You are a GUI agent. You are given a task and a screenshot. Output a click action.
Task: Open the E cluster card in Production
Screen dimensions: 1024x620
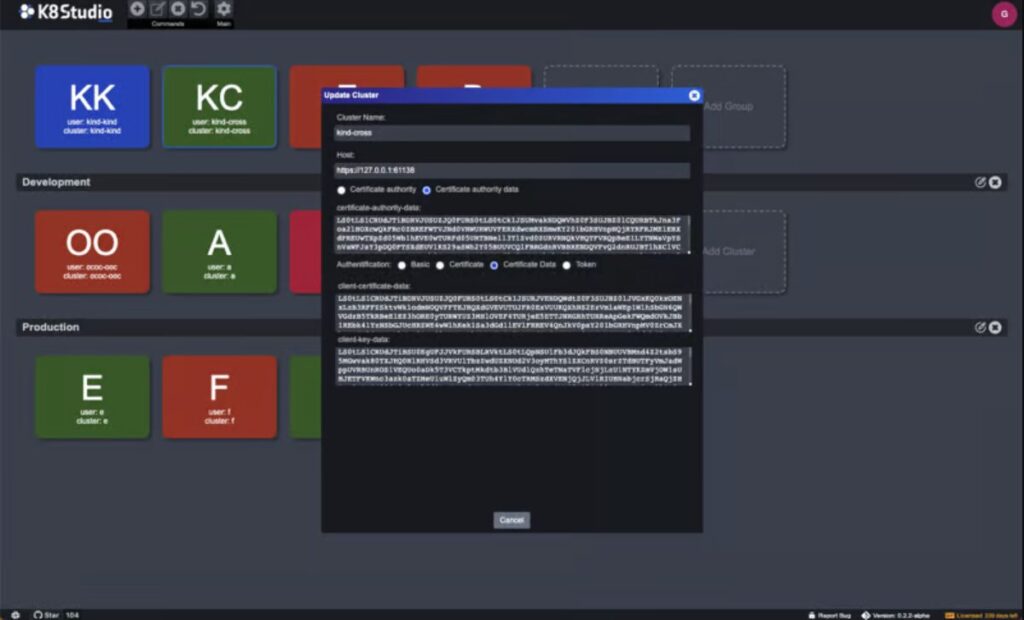click(92, 397)
